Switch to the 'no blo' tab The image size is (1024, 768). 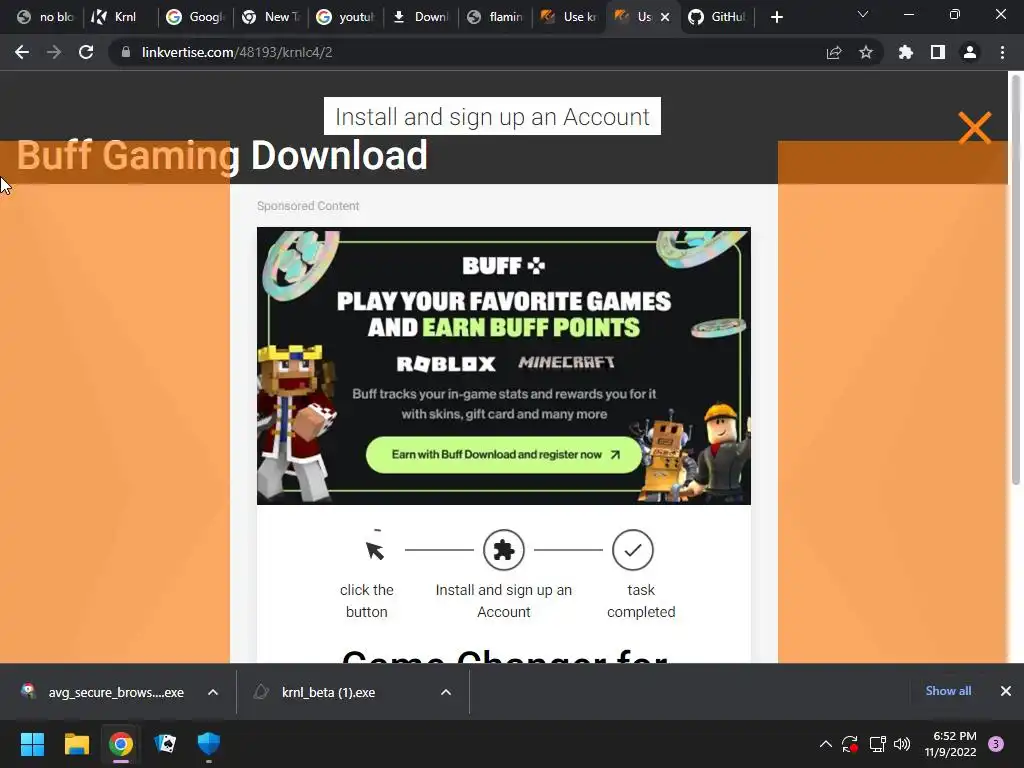(x=45, y=17)
